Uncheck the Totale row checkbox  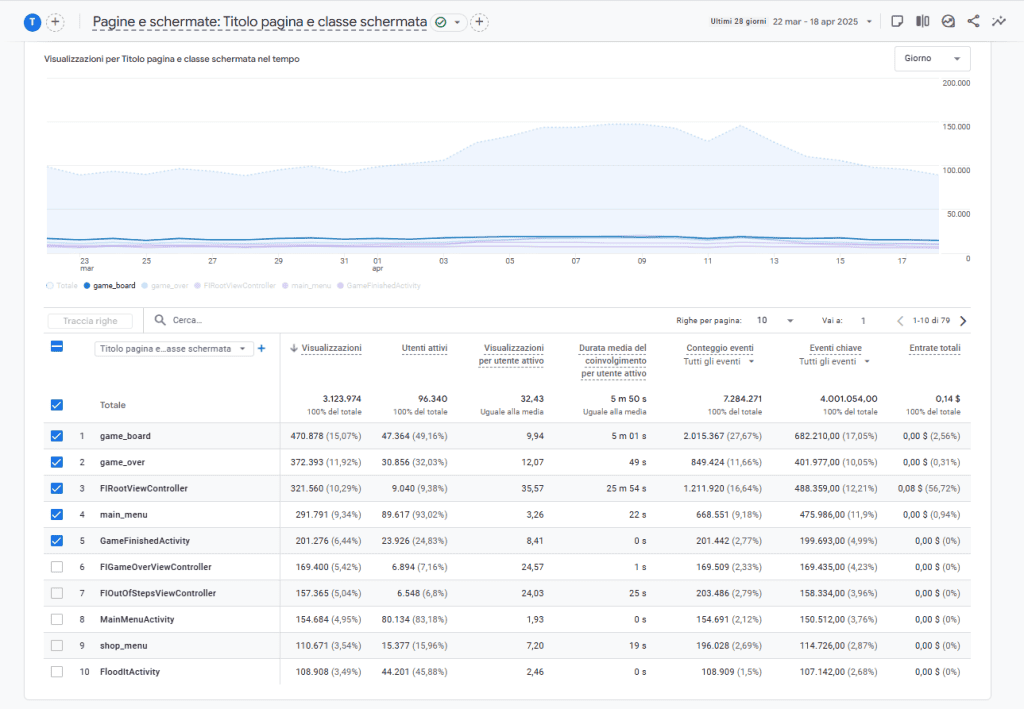pos(57,405)
